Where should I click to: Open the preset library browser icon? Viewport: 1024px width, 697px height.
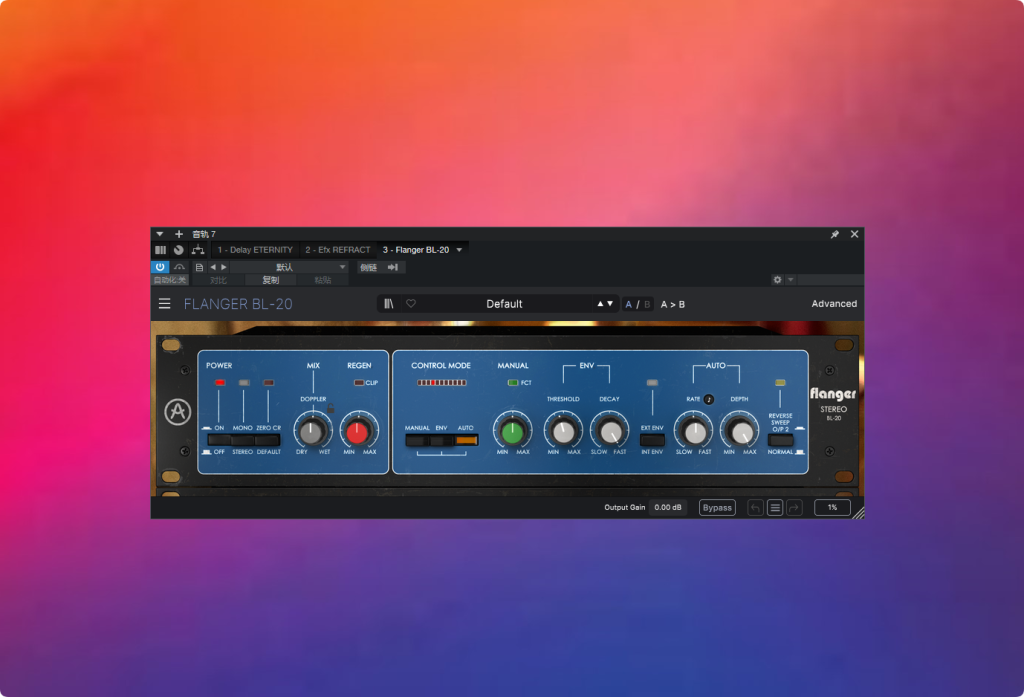[389, 304]
